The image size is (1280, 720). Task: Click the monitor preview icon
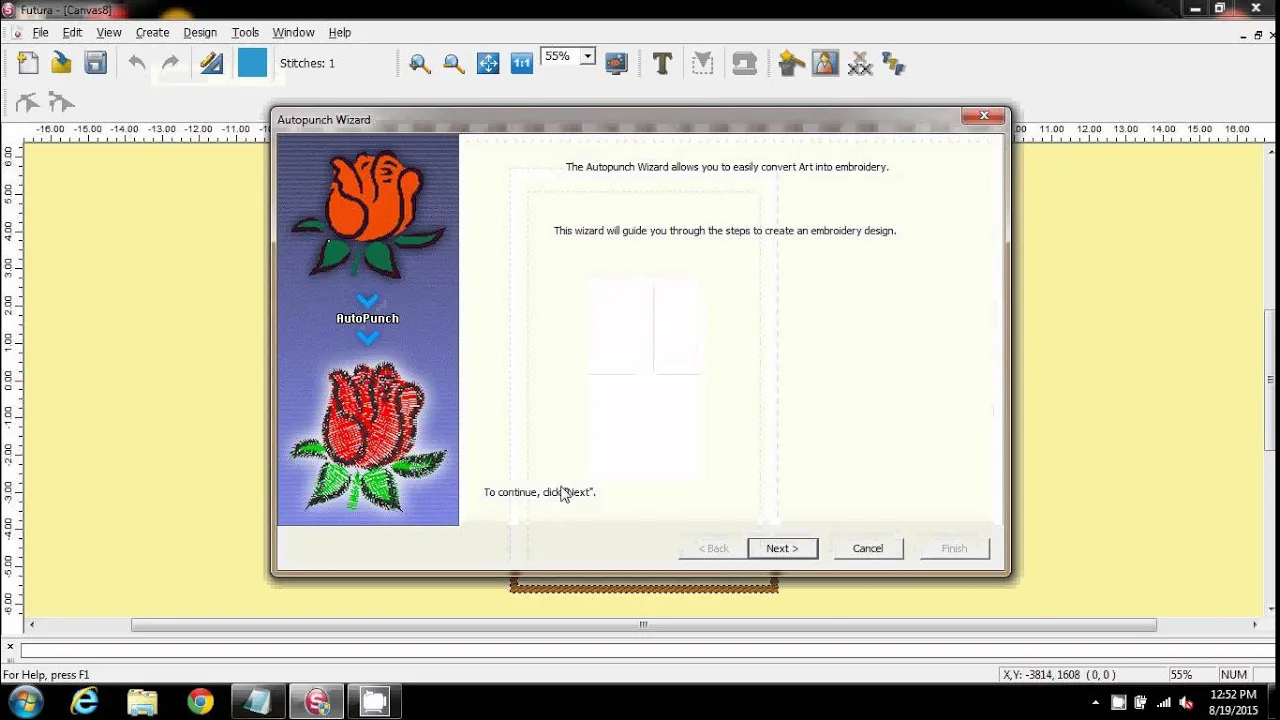click(x=616, y=64)
